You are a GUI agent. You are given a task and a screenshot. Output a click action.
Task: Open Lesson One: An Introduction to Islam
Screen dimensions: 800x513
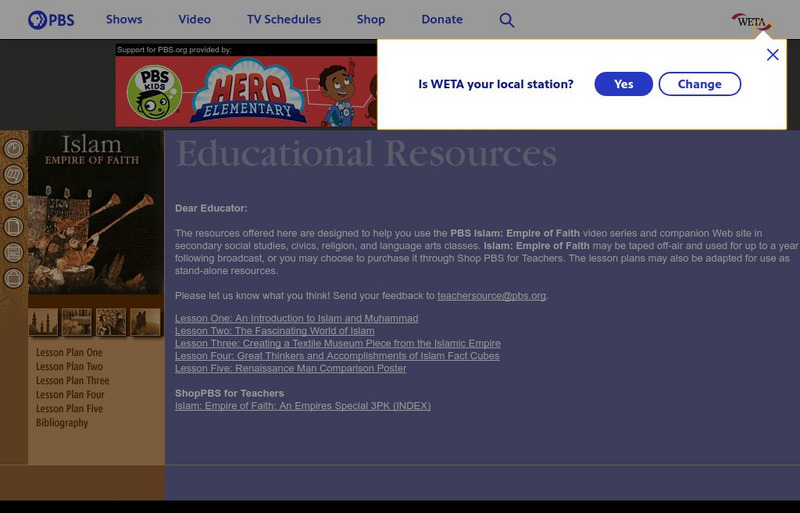(296, 318)
